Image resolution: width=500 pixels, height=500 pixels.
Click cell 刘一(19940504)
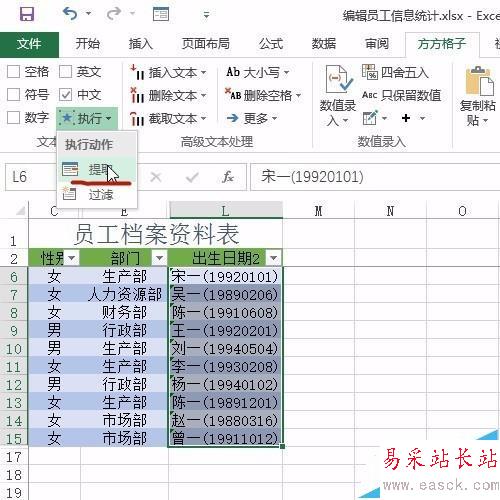coord(226,348)
